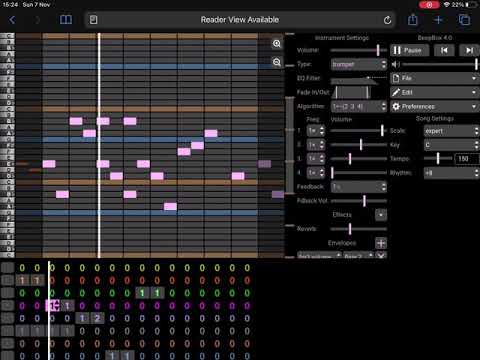Viewport: 480px width, 360px height.
Task: Open the Algorithm dropdown
Action: (x=359, y=107)
